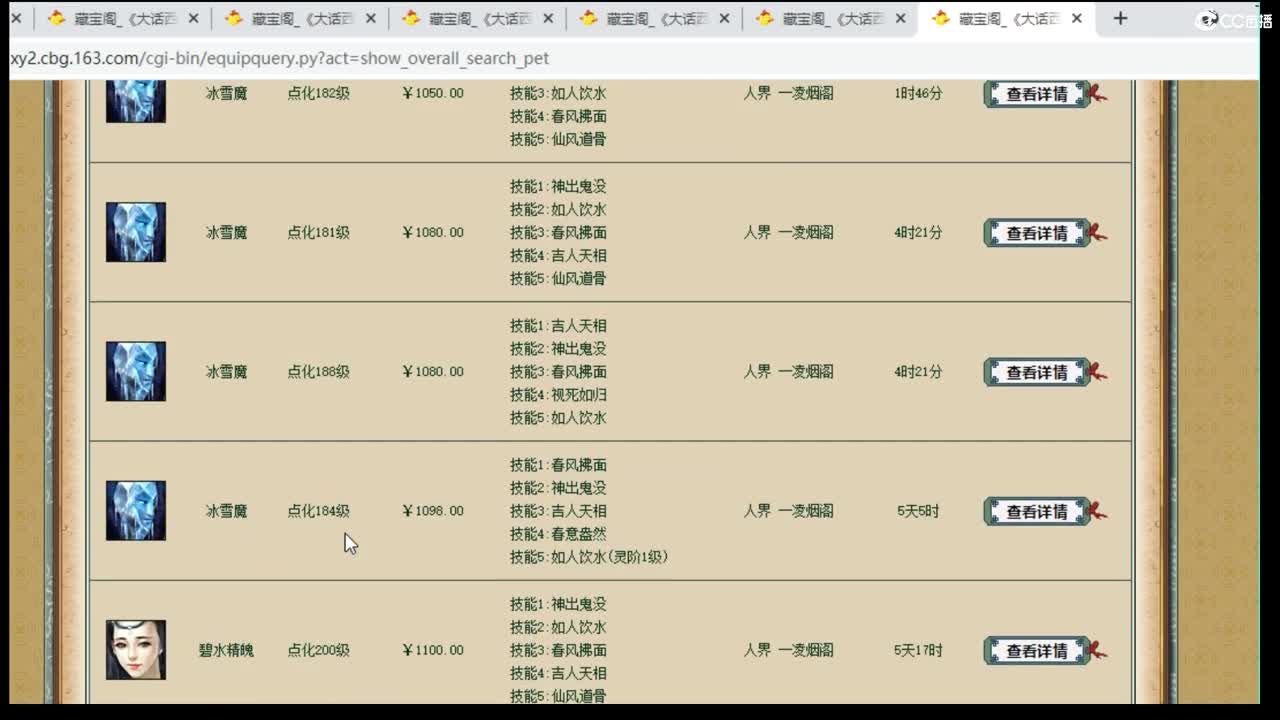Open a new browser tab
The image size is (1280, 720).
(1120, 18)
